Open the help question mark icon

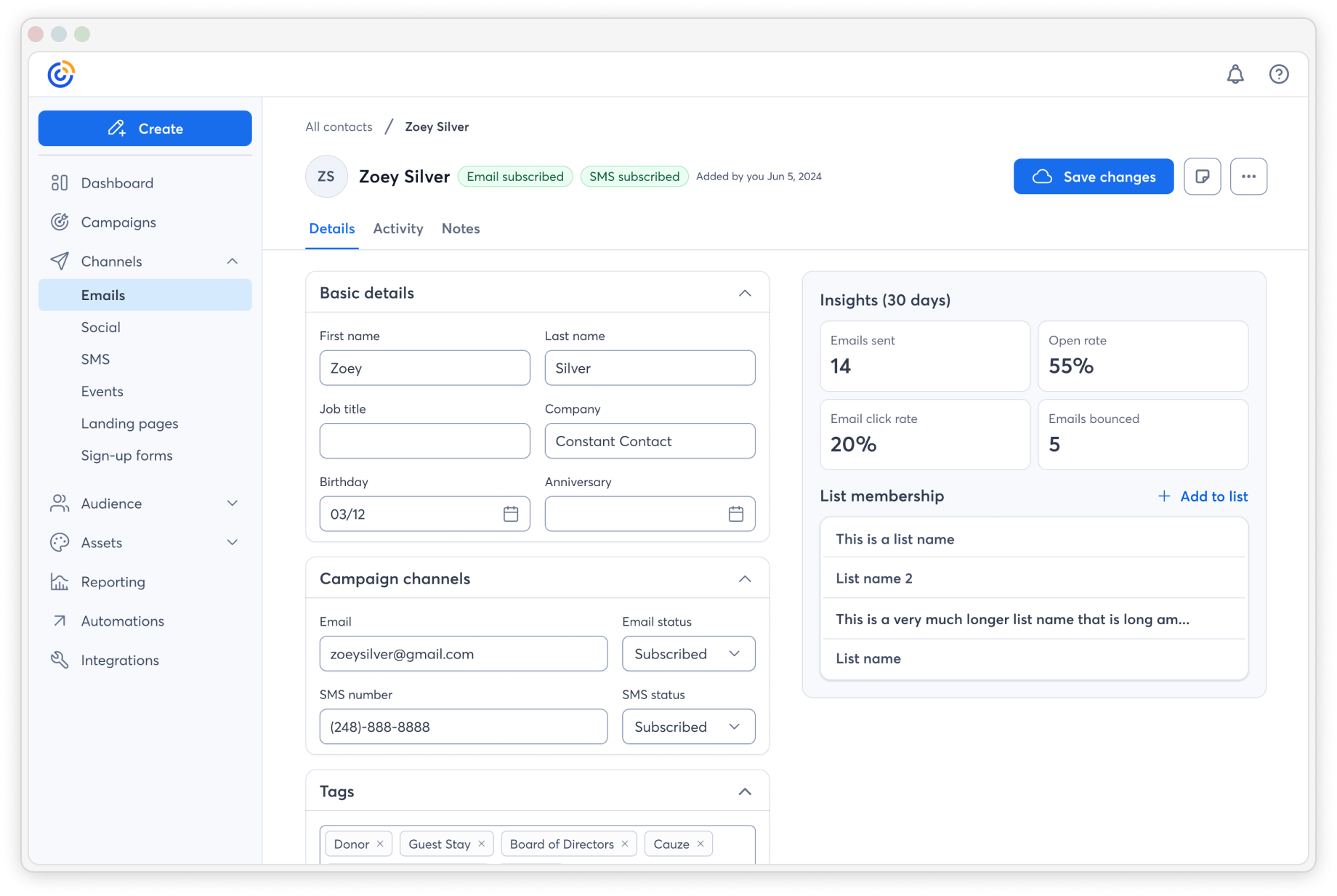pos(1279,73)
